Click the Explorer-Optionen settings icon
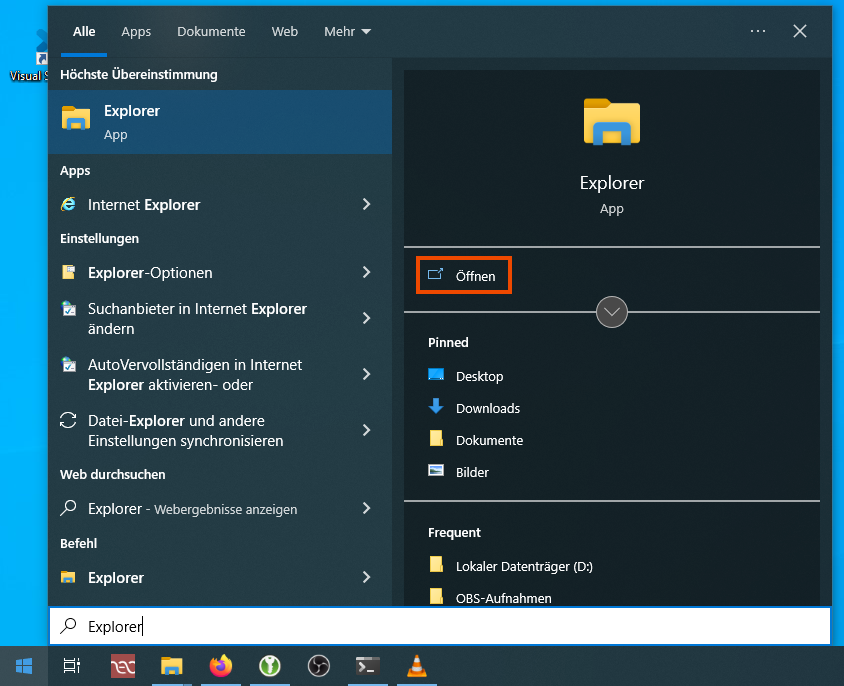 pos(68,272)
